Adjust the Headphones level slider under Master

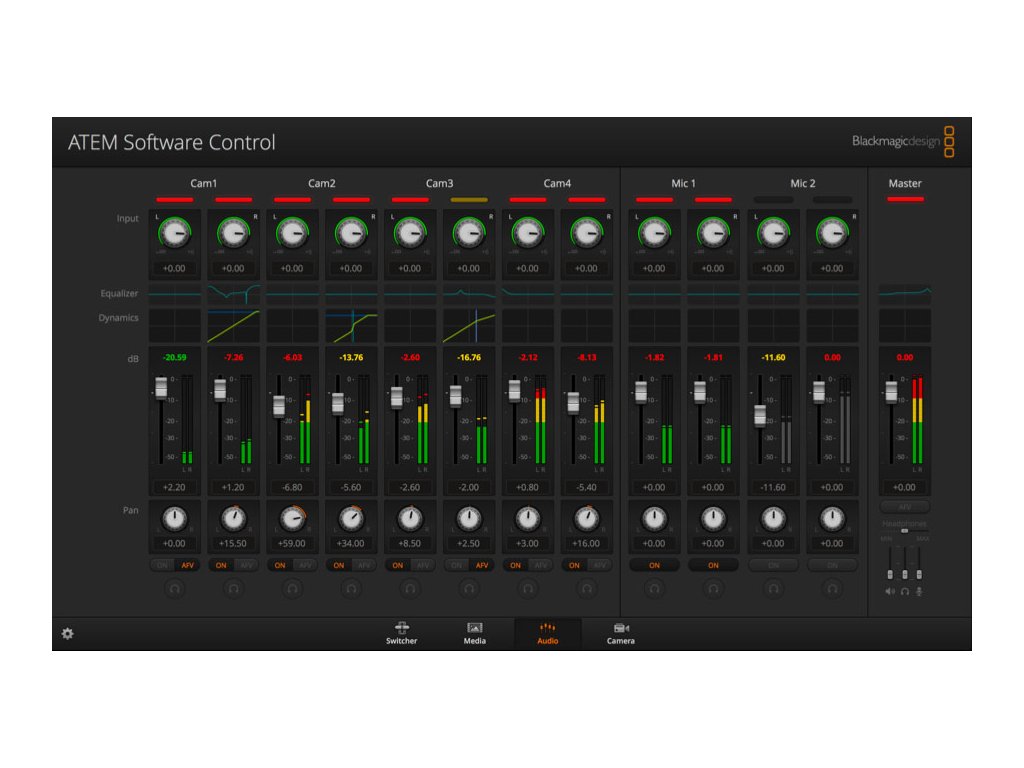point(904,531)
